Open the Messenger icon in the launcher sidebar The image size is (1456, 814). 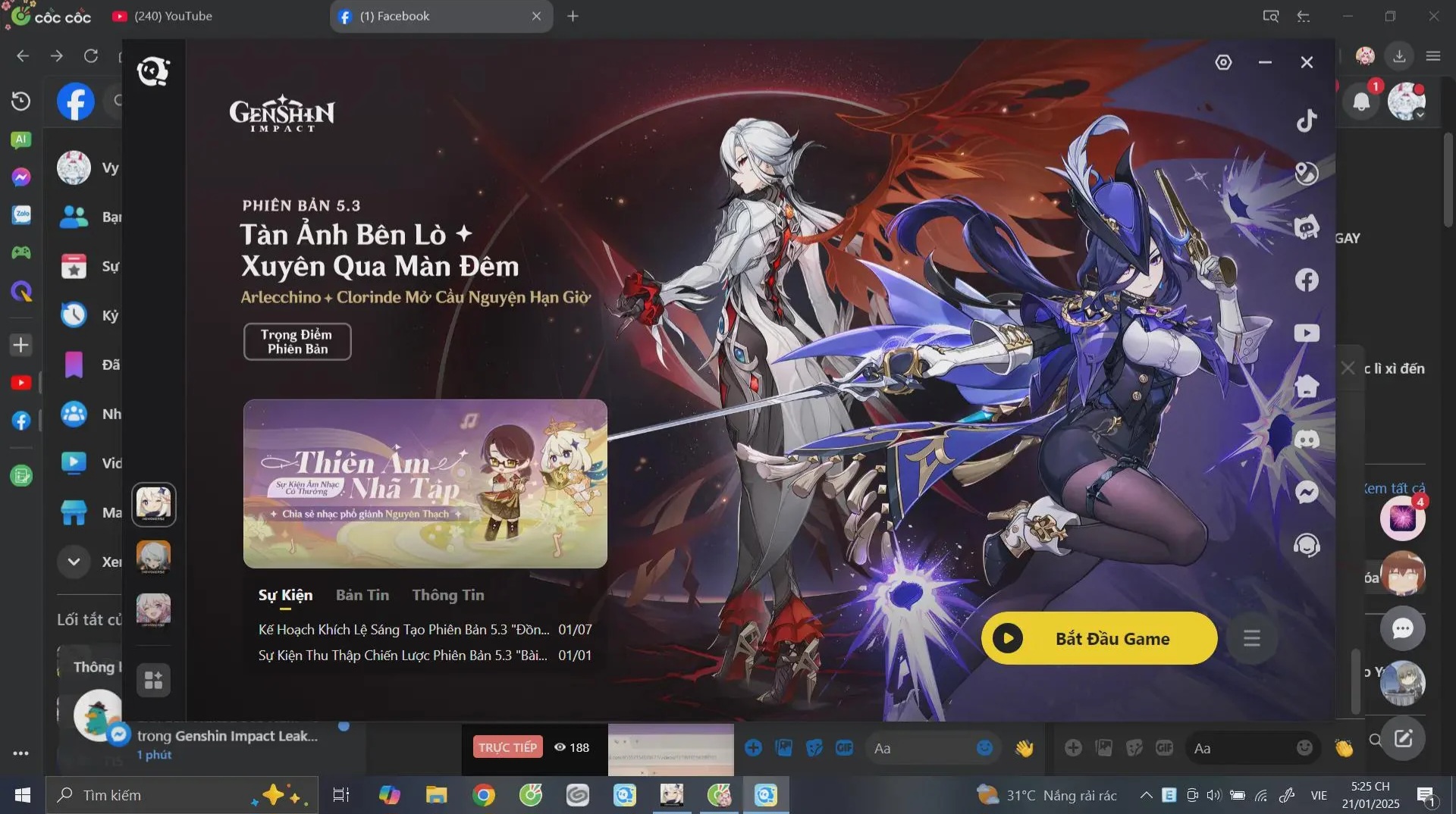pos(1307,493)
